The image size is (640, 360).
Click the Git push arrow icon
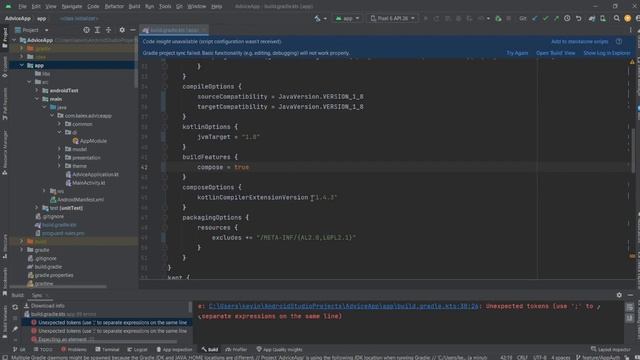point(556,18)
